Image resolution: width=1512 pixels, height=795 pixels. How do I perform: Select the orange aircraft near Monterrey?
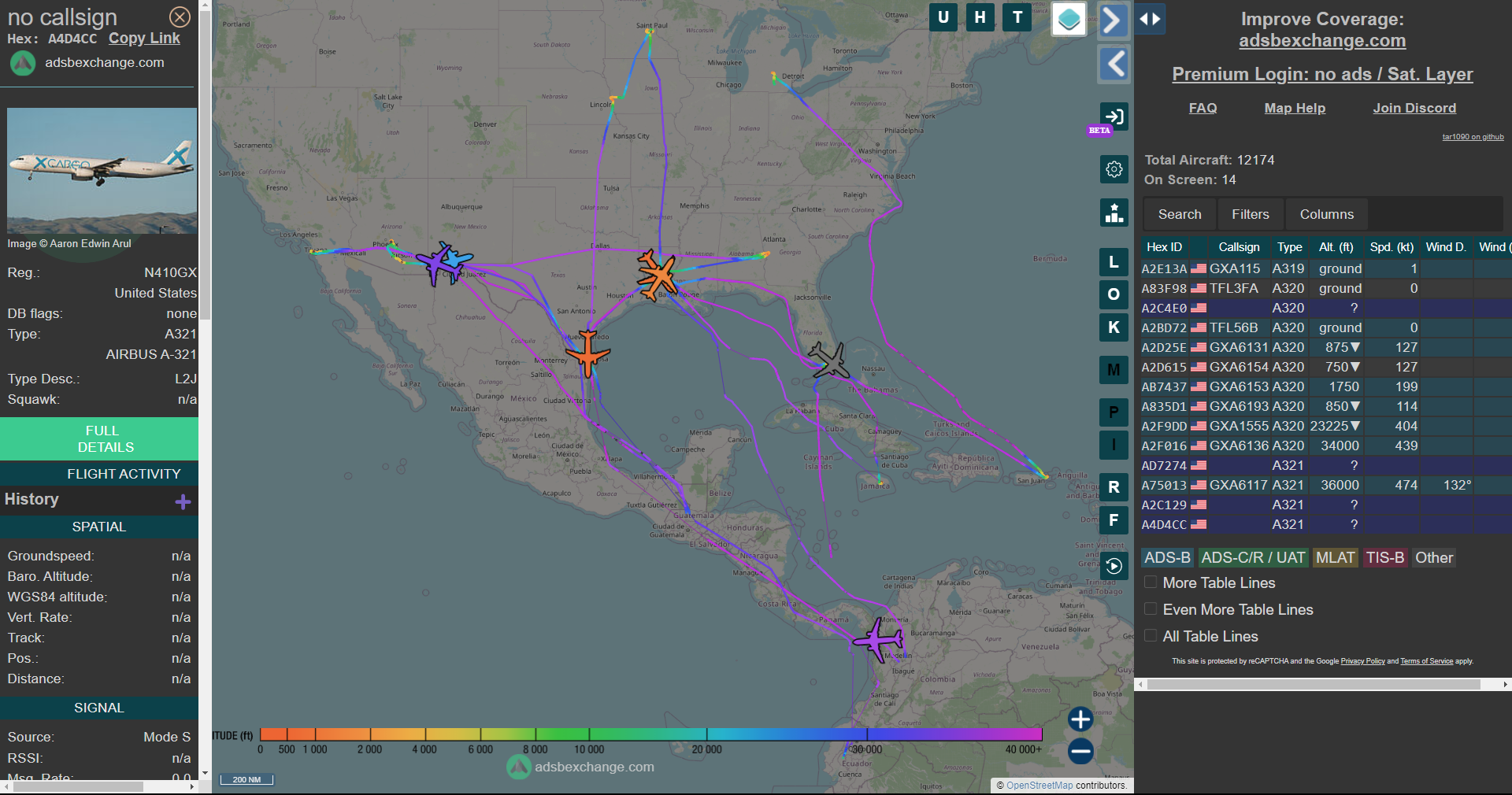pos(587,353)
